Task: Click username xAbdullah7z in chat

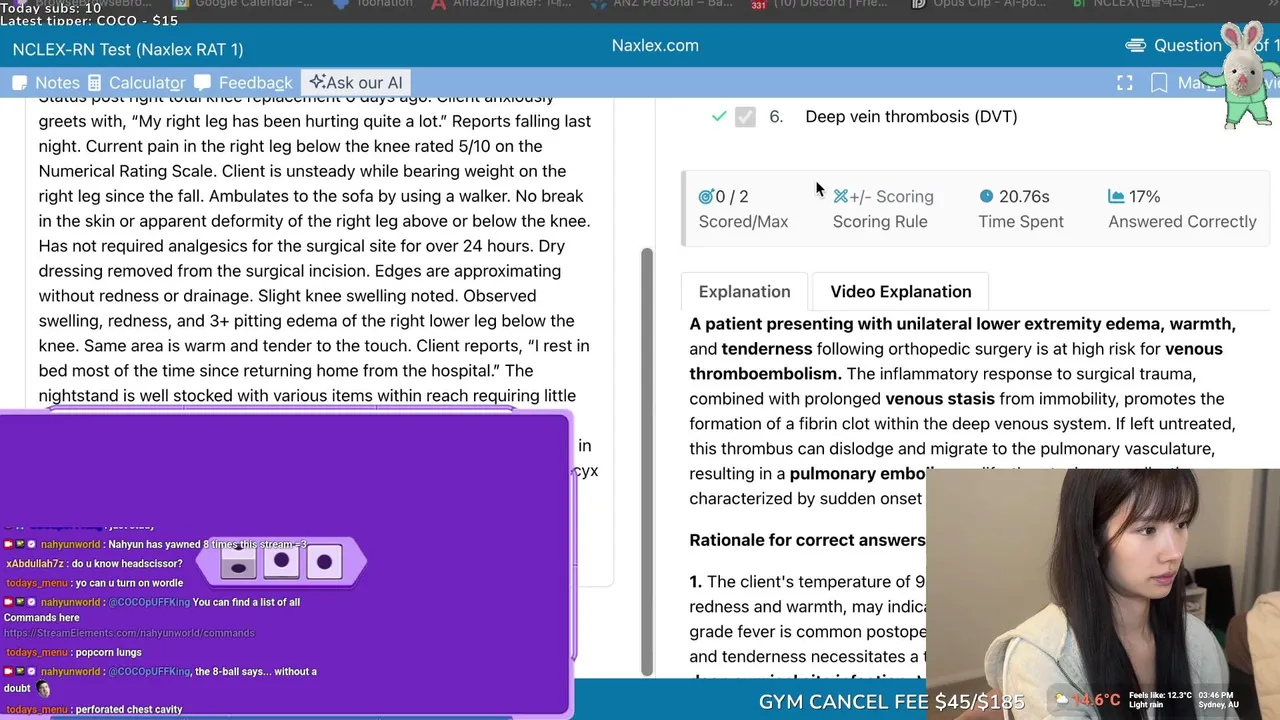Action: pyautogui.click(x=35, y=564)
